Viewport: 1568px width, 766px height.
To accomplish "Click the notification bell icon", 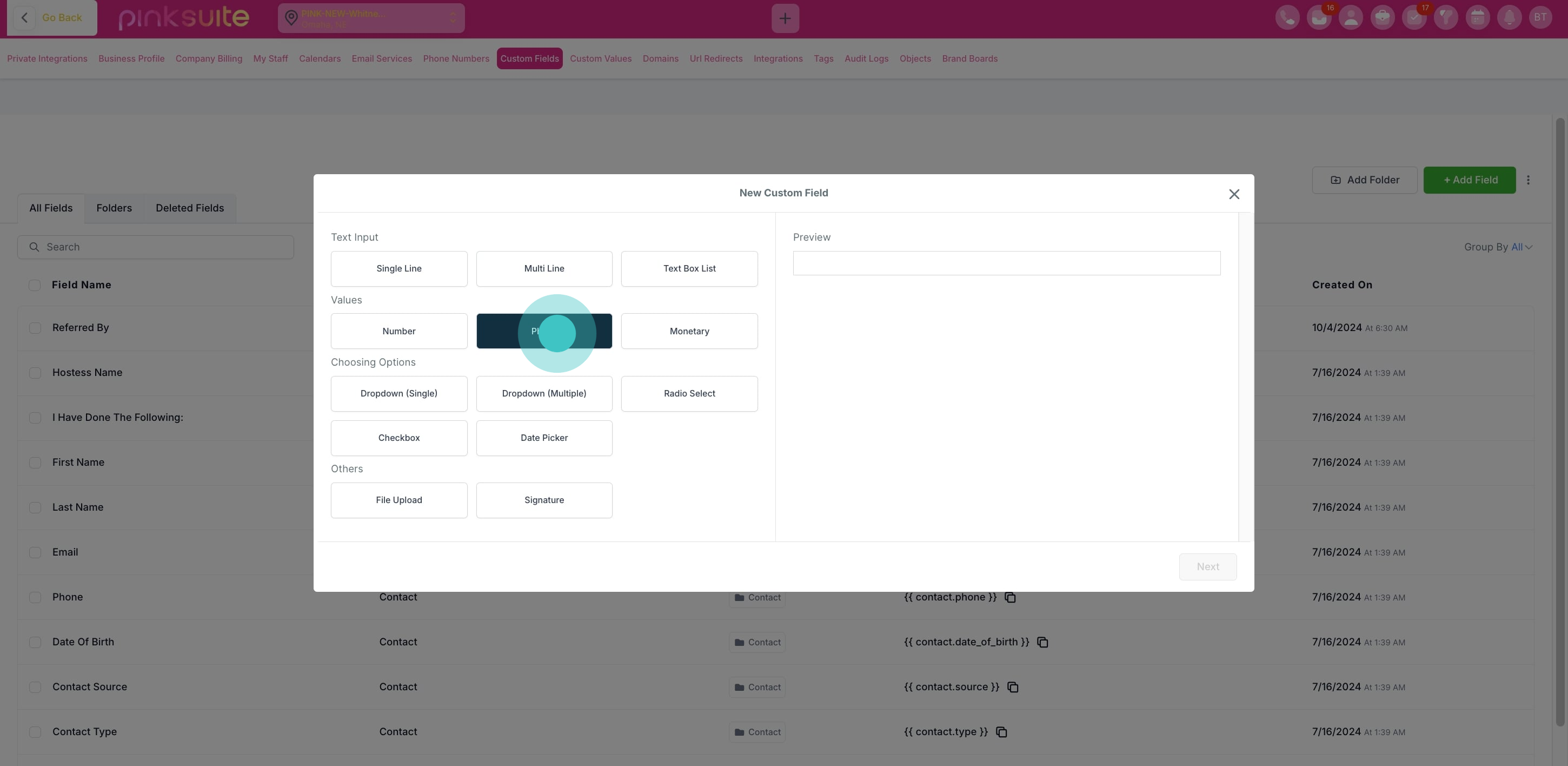I will (x=1509, y=18).
